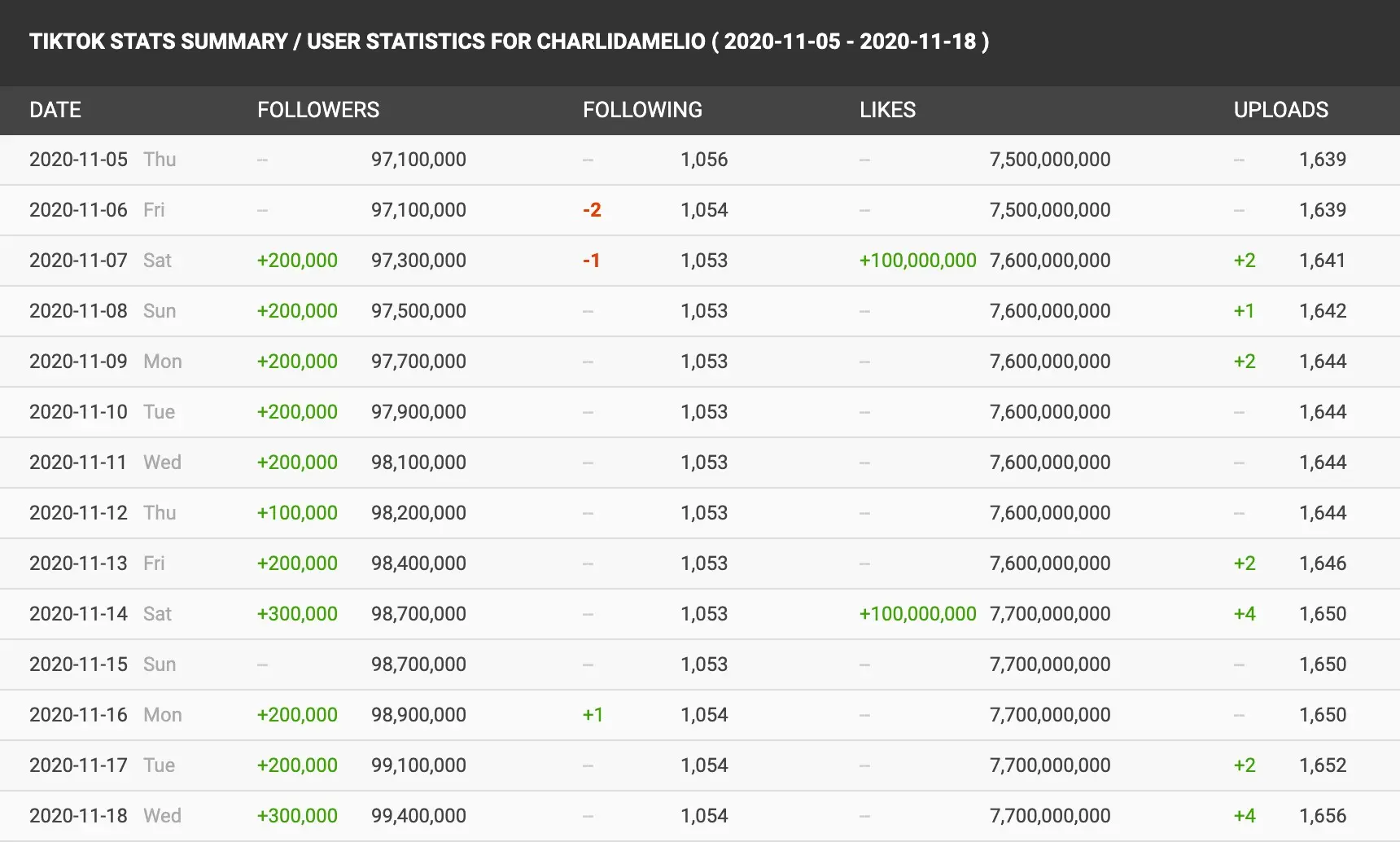Click likes total 7,500,000,000 on 2020-11-05

[1050, 160]
